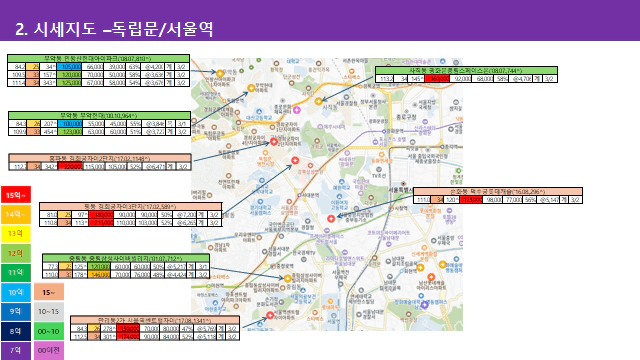Click the red 150,000 price cell
This screenshot has height=360, width=640.
tap(128, 328)
